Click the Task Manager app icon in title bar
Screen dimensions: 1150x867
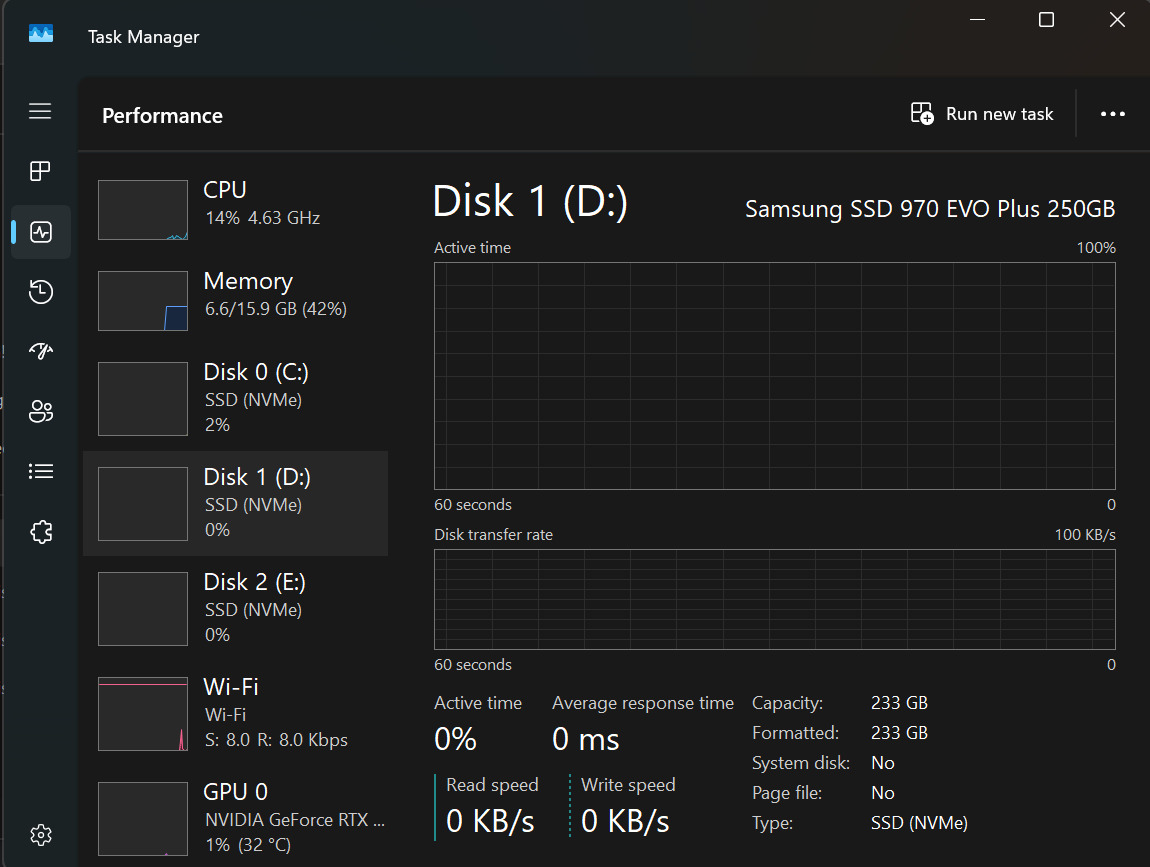tap(40, 36)
